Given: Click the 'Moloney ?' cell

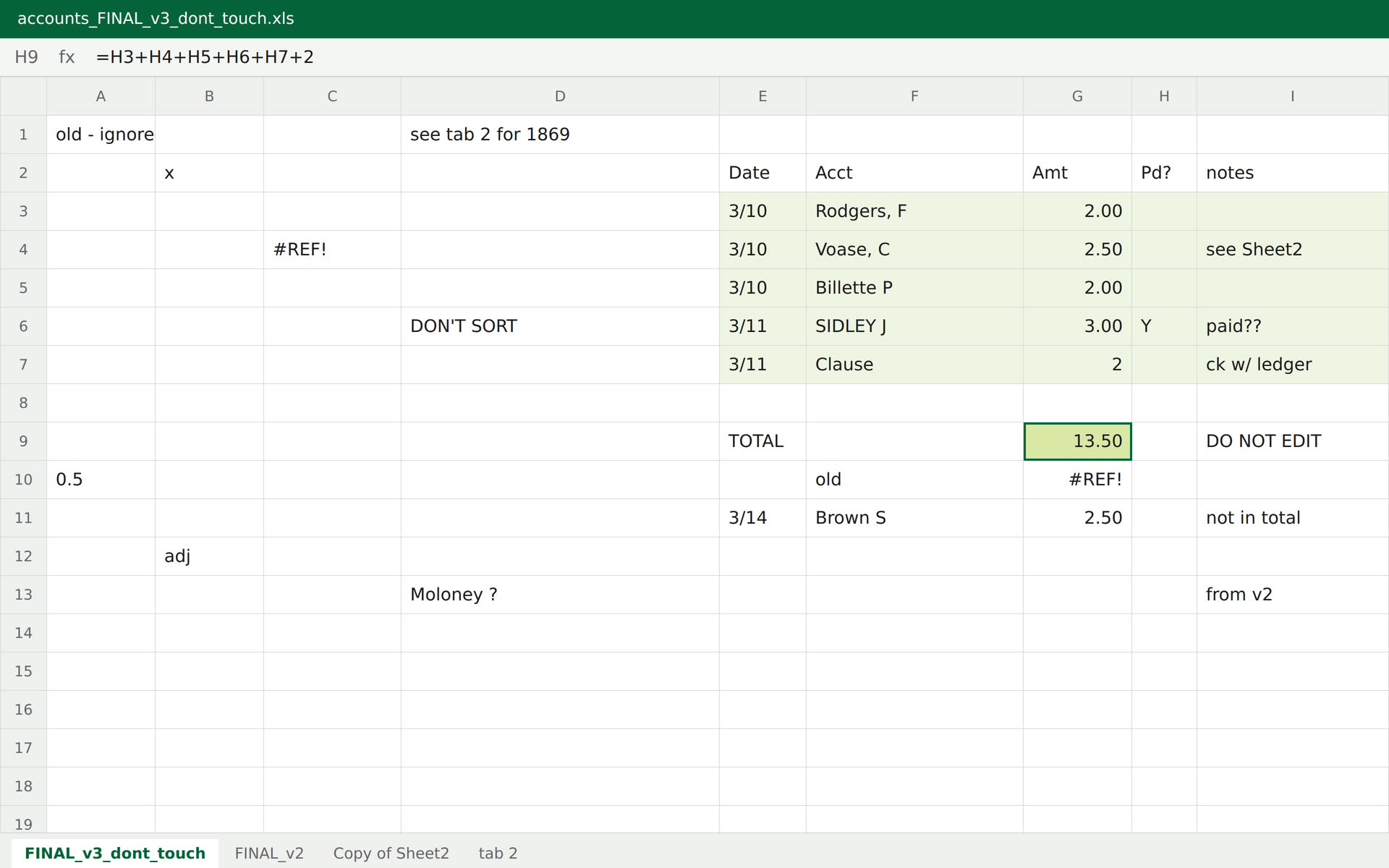Looking at the screenshot, I should (560, 595).
